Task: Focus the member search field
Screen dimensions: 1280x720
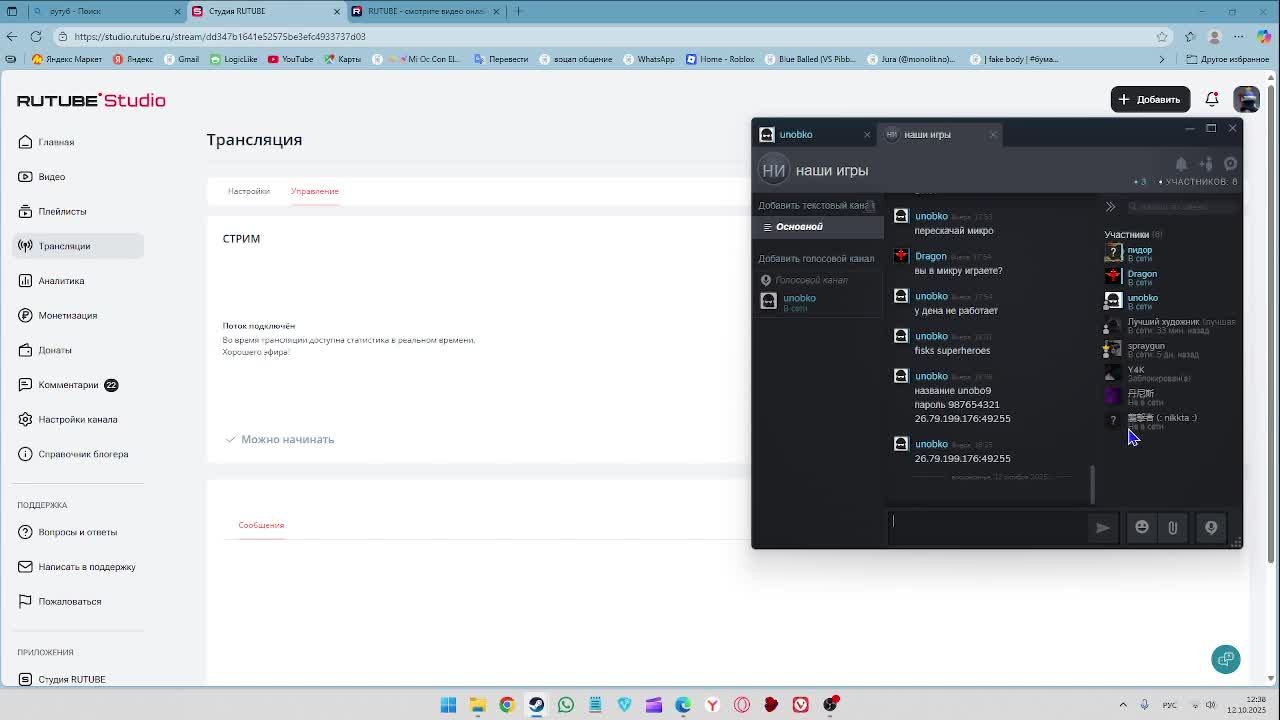Action: coord(1183,207)
